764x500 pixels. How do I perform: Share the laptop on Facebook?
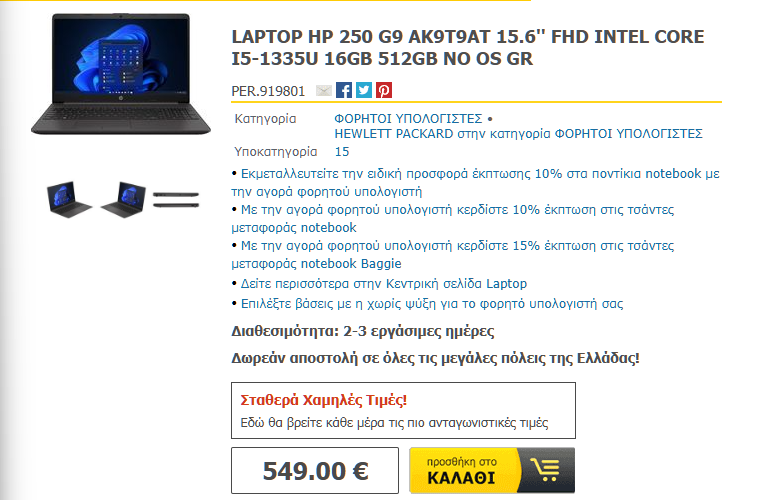coord(344,90)
